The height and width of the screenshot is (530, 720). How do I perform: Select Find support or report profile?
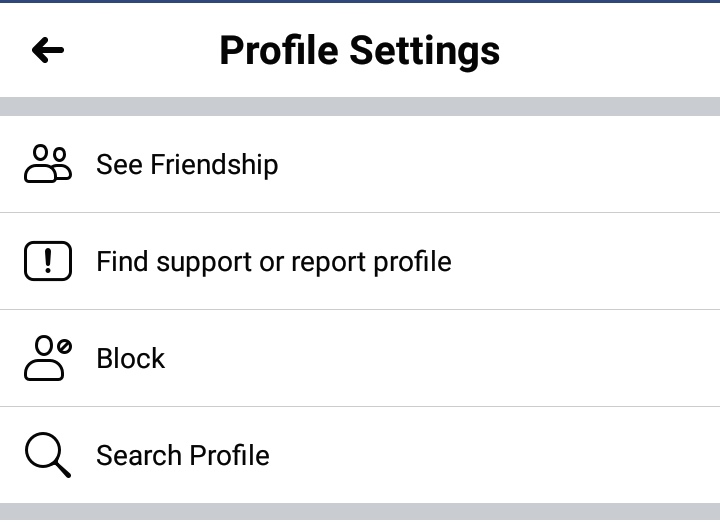(x=360, y=261)
